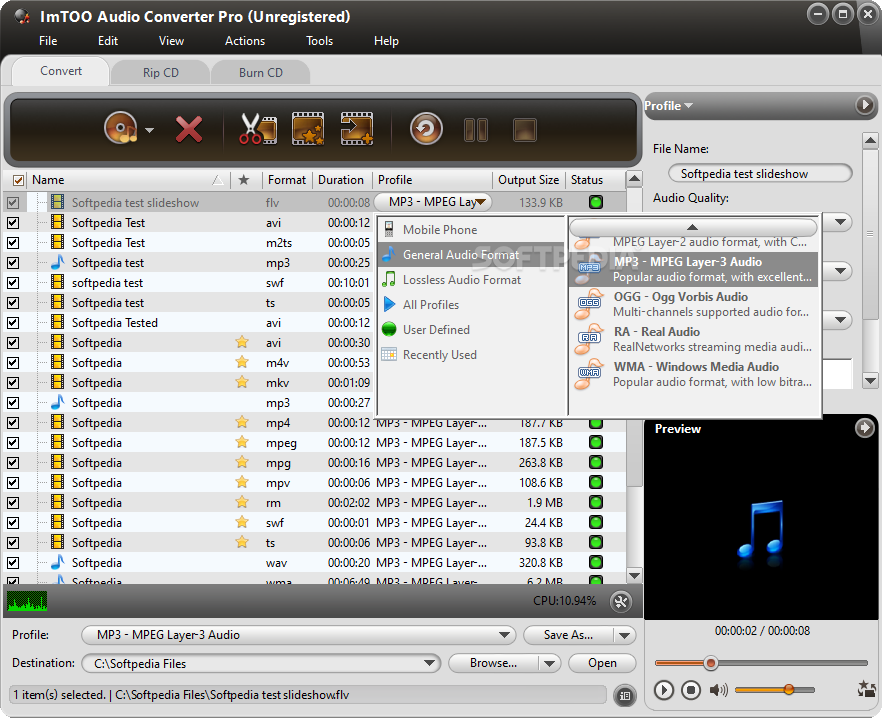Image resolution: width=882 pixels, height=718 pixels.
Task: Click the Add File disc icon
Action: tap(121, 128)
